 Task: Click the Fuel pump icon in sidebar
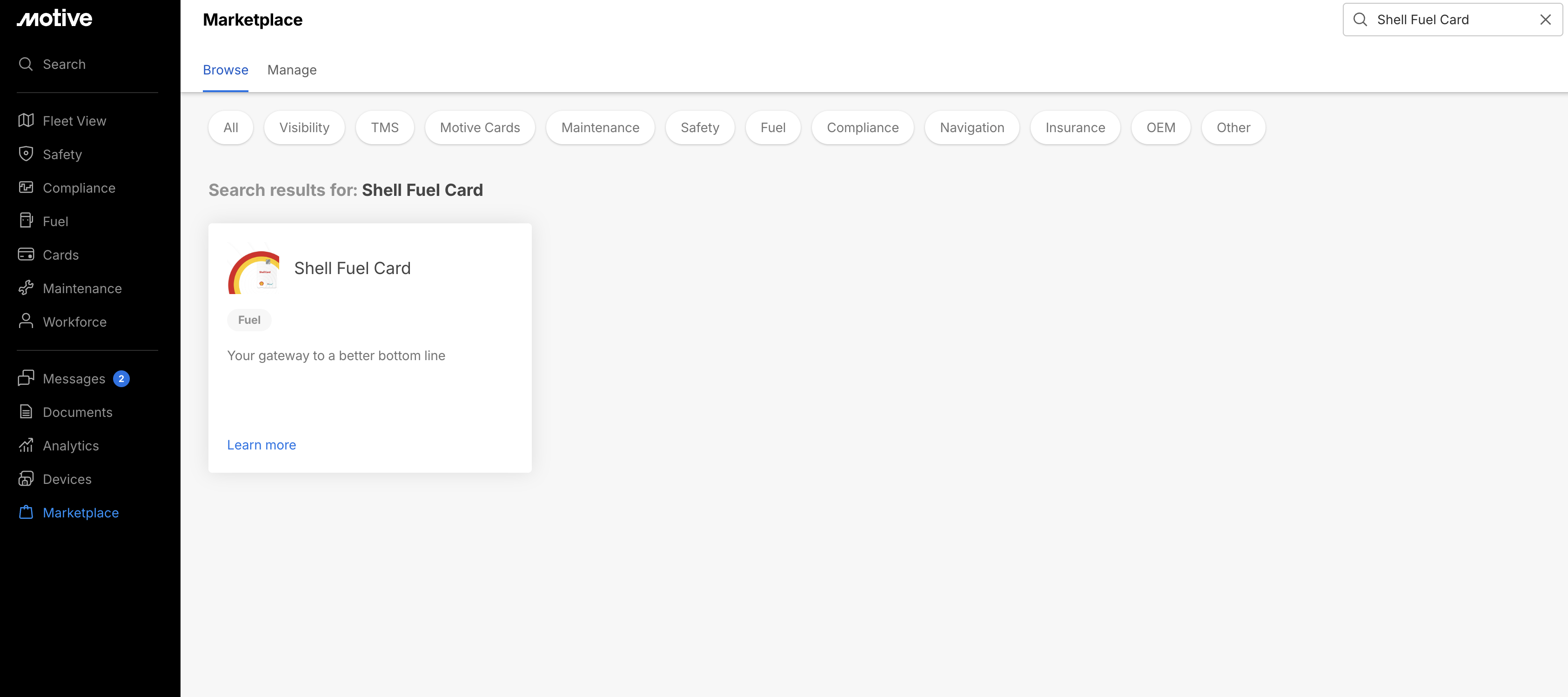26,221
